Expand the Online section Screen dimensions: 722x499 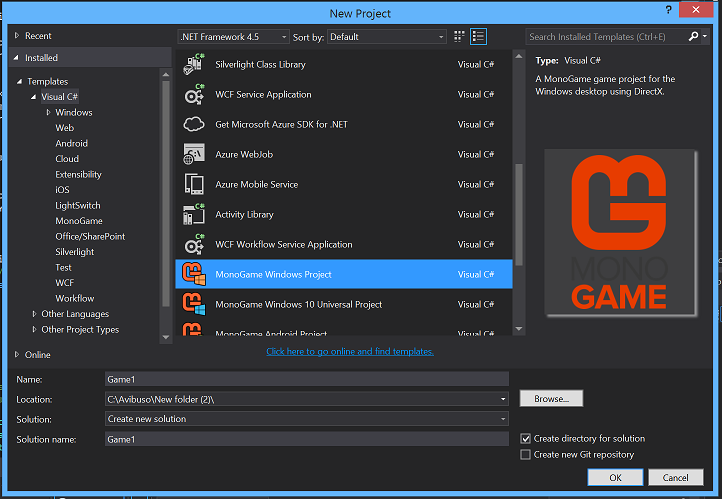coord(17,354)
